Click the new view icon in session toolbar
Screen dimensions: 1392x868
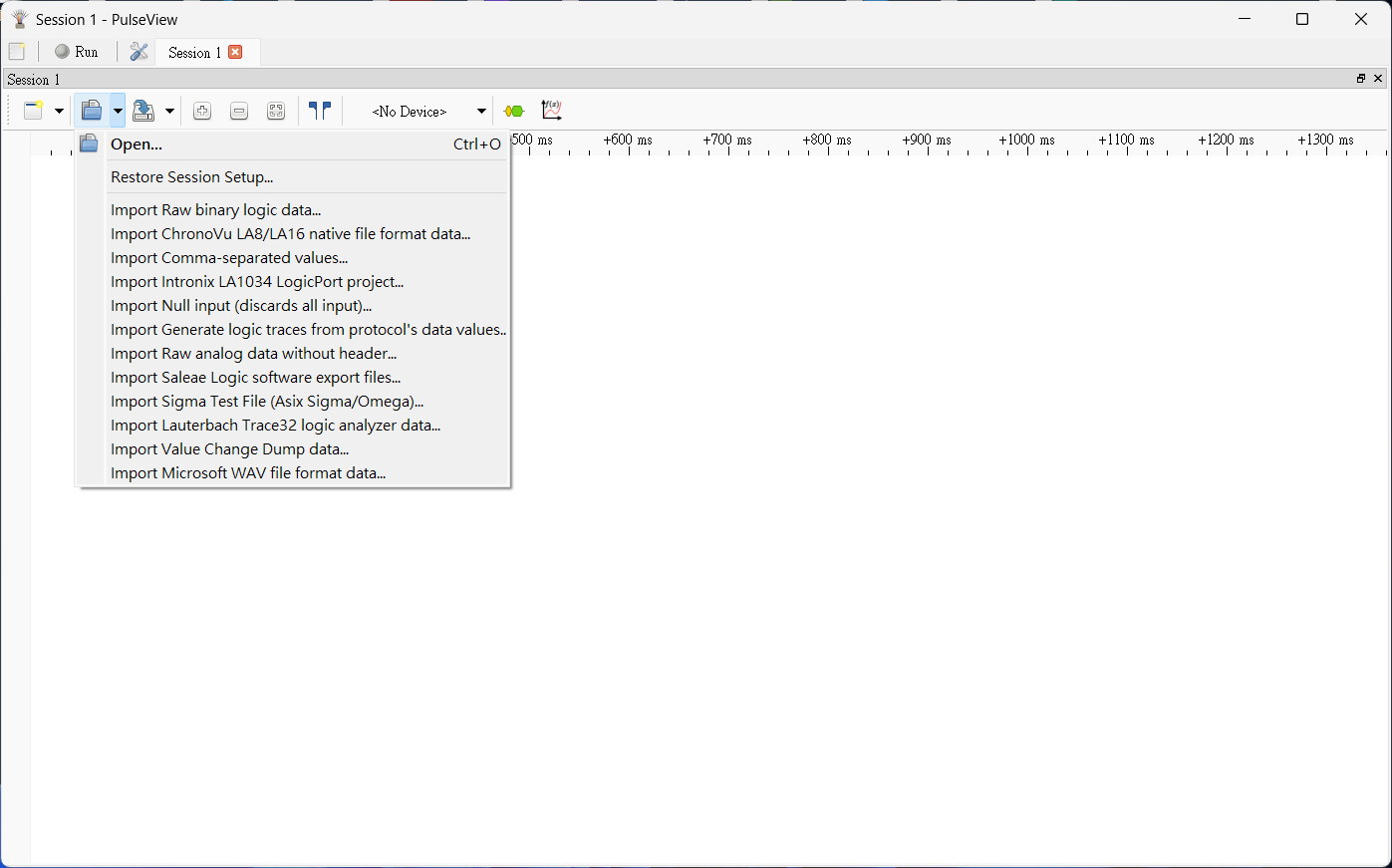tap(34, 111)
